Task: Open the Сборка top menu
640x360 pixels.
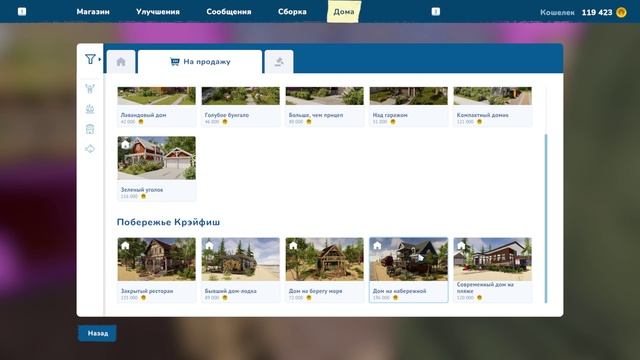Action: (292, 12)
